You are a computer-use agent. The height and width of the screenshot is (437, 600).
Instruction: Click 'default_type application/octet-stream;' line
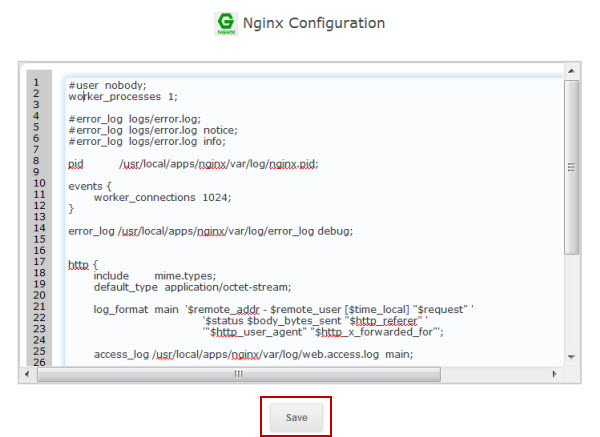tap(192, 287)
